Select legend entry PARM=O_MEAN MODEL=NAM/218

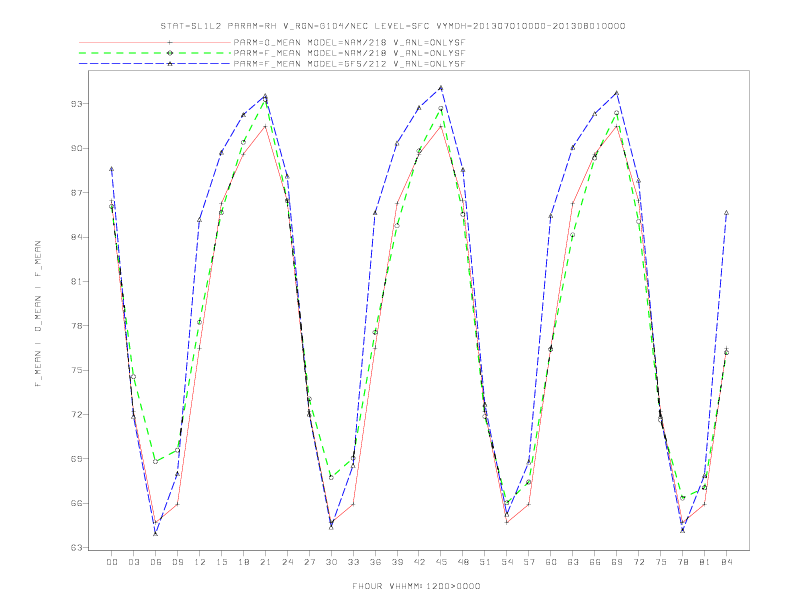pos(349,42)
